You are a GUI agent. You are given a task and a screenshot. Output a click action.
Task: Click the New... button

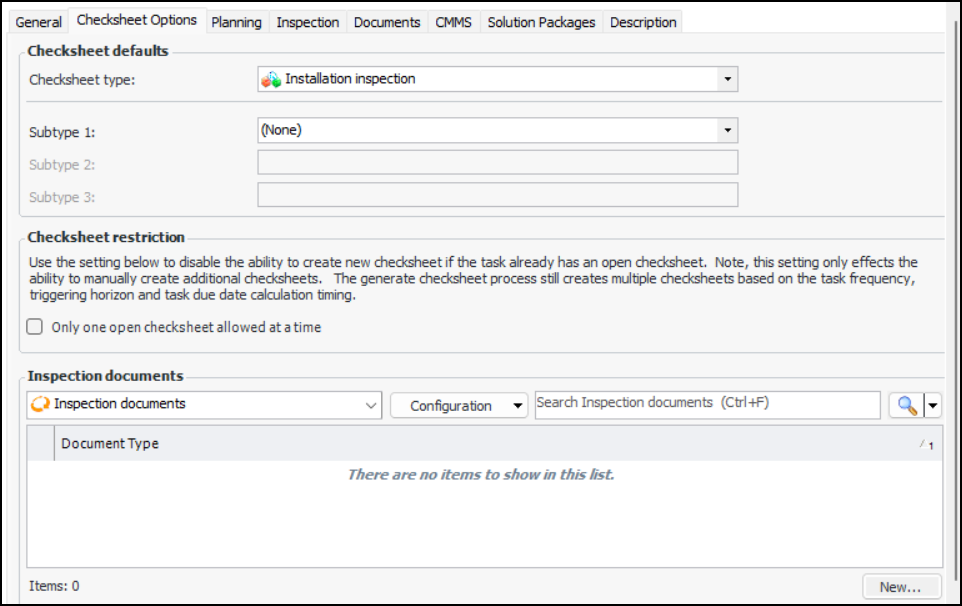click(x=902, y=587)
